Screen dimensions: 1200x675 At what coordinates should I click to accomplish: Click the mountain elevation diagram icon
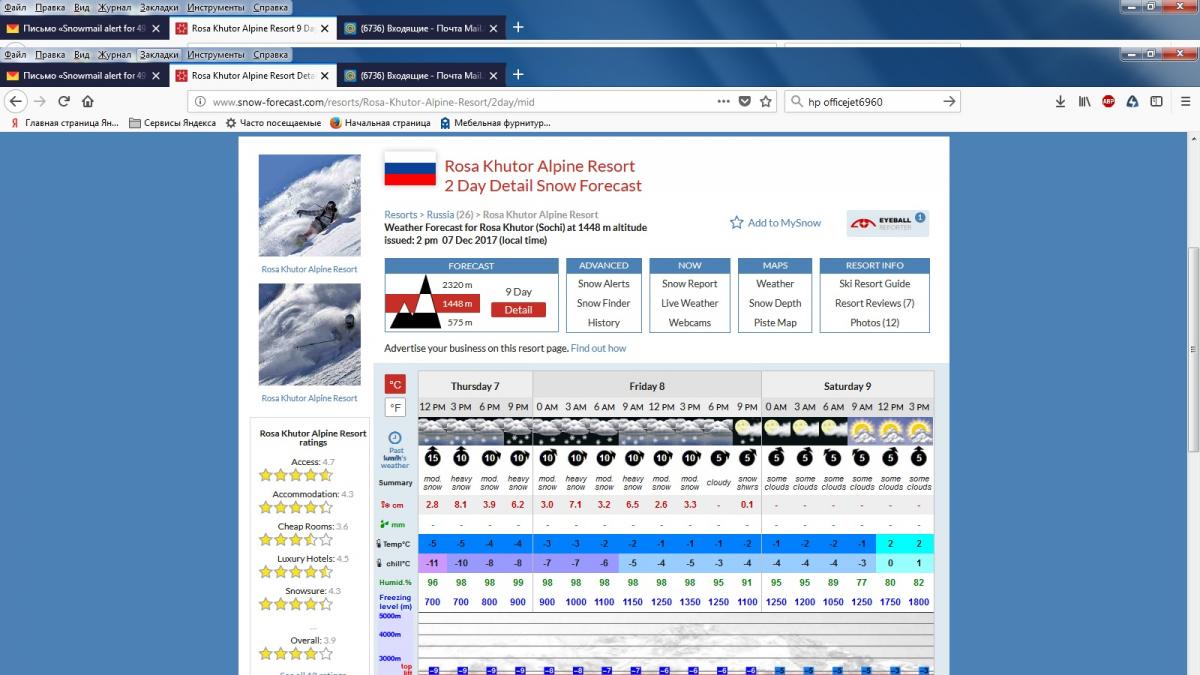(x=413, y=303)
